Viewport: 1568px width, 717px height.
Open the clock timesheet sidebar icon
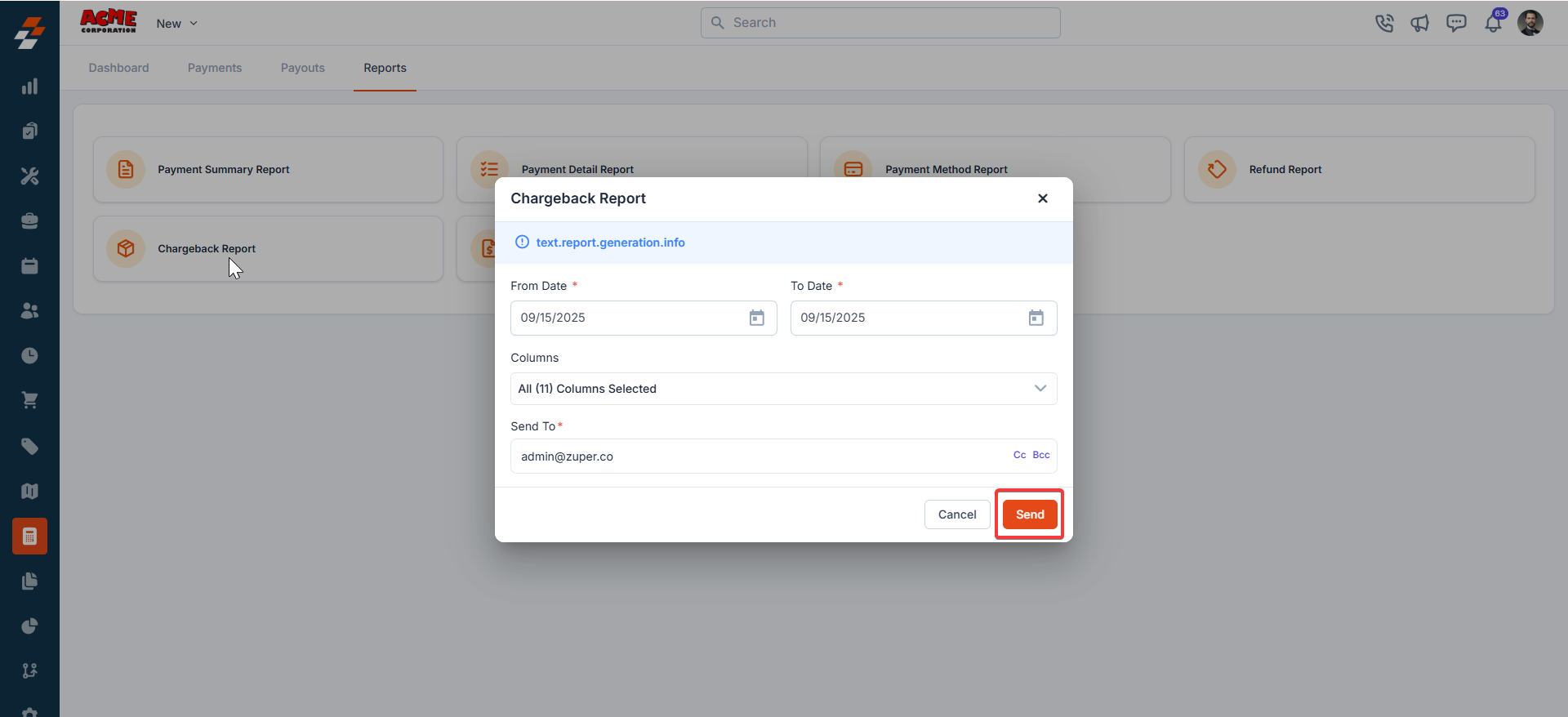pyautogui.click(x=29, y=356)
